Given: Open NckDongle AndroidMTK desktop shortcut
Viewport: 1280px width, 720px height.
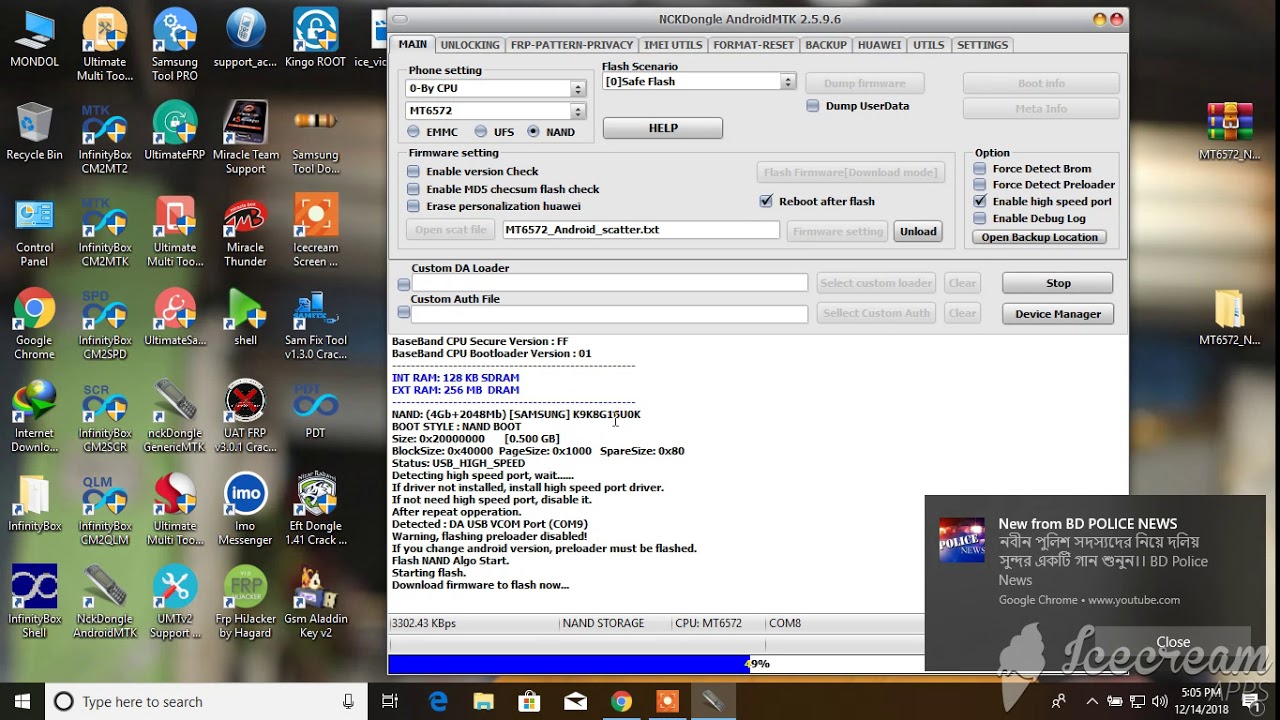Looking at the screenshot, I should pyautogui.click(x=105, y=603).
